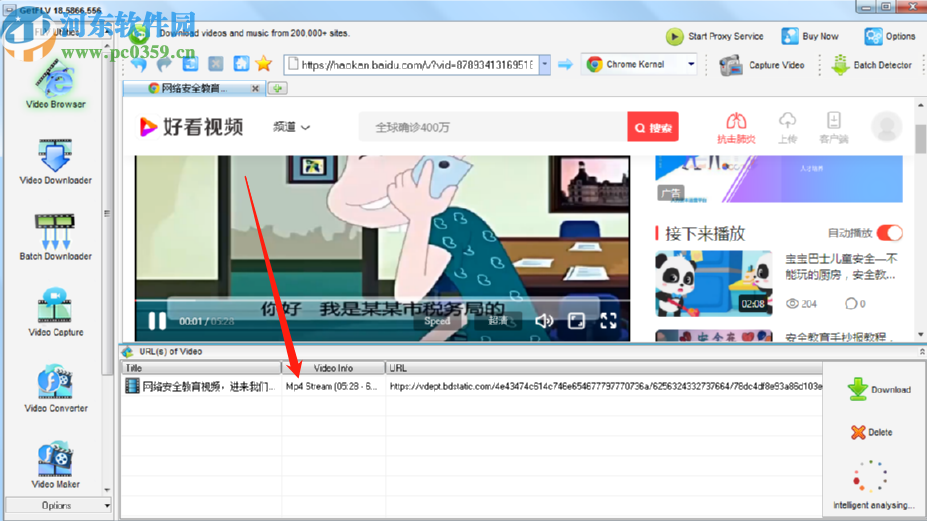
Task: Open the Video Converter tool
Action: tap(55, 389)
